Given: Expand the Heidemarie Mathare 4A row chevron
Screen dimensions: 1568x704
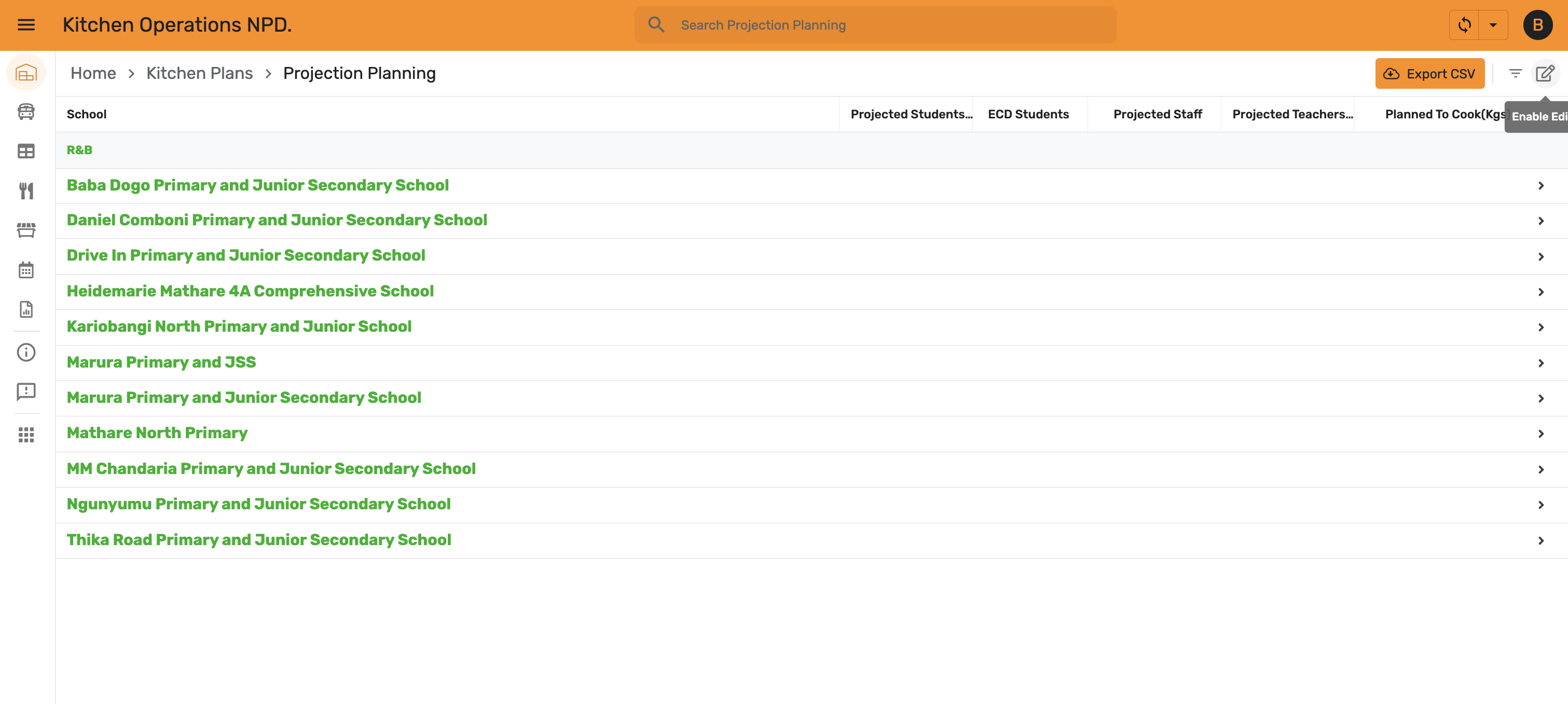Looking at the screenshot, I should click(x=1541, y=292).
